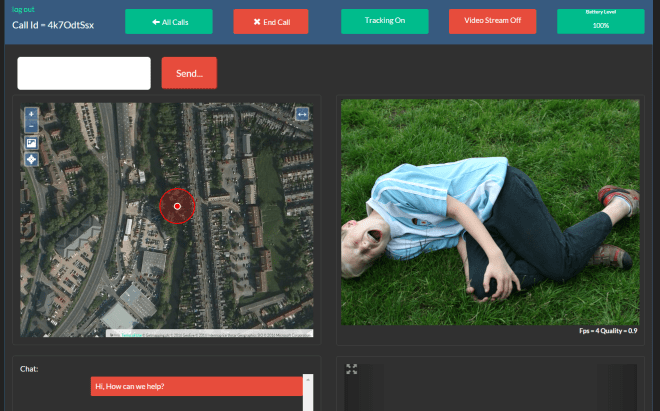Click the live video feed image
Viewport: 660px width, 411px height.
coord(490,211)
